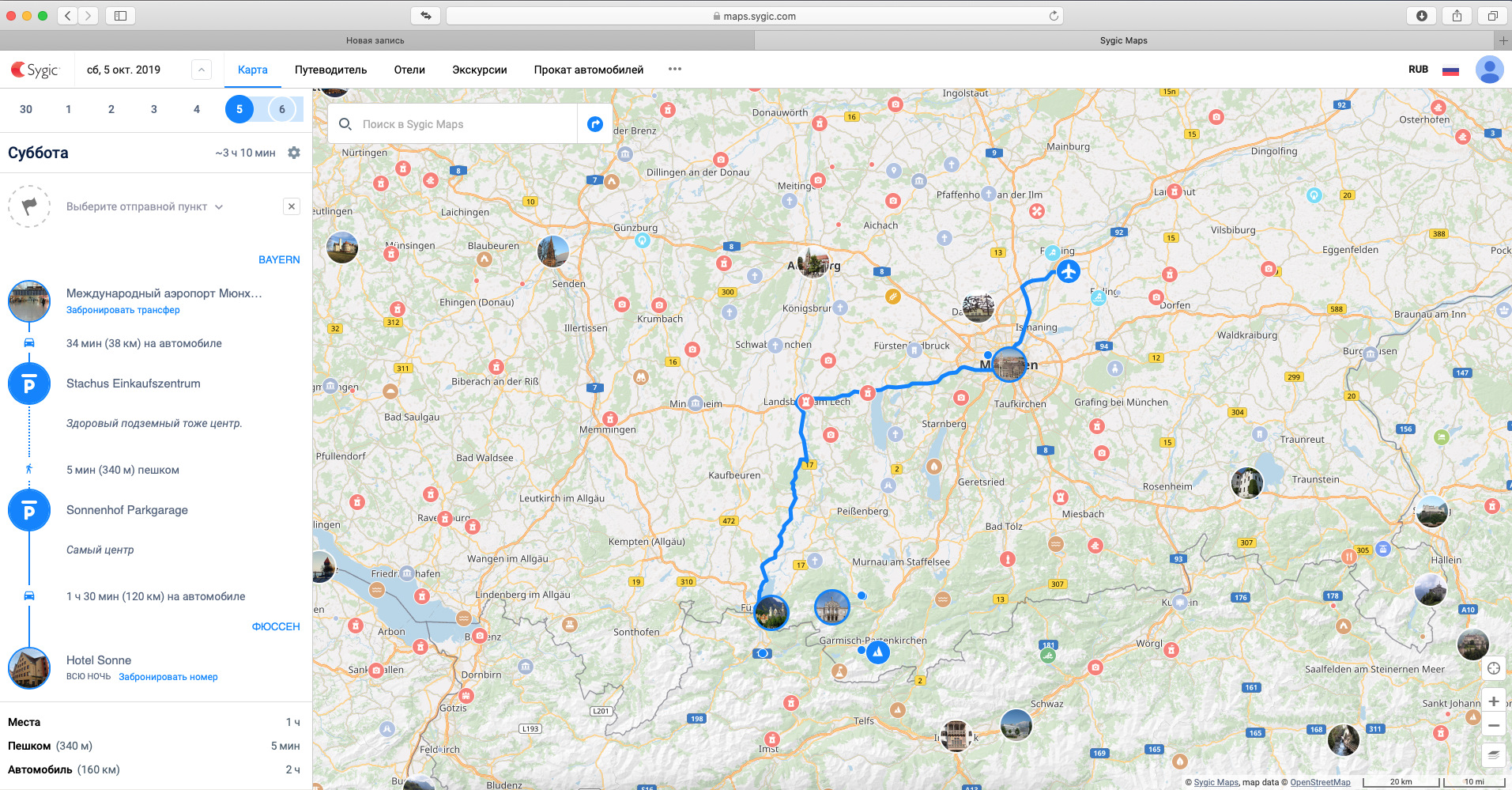Click Забронировать трансфер link
Screen dimensions: 1512x790
pos(123,310)
